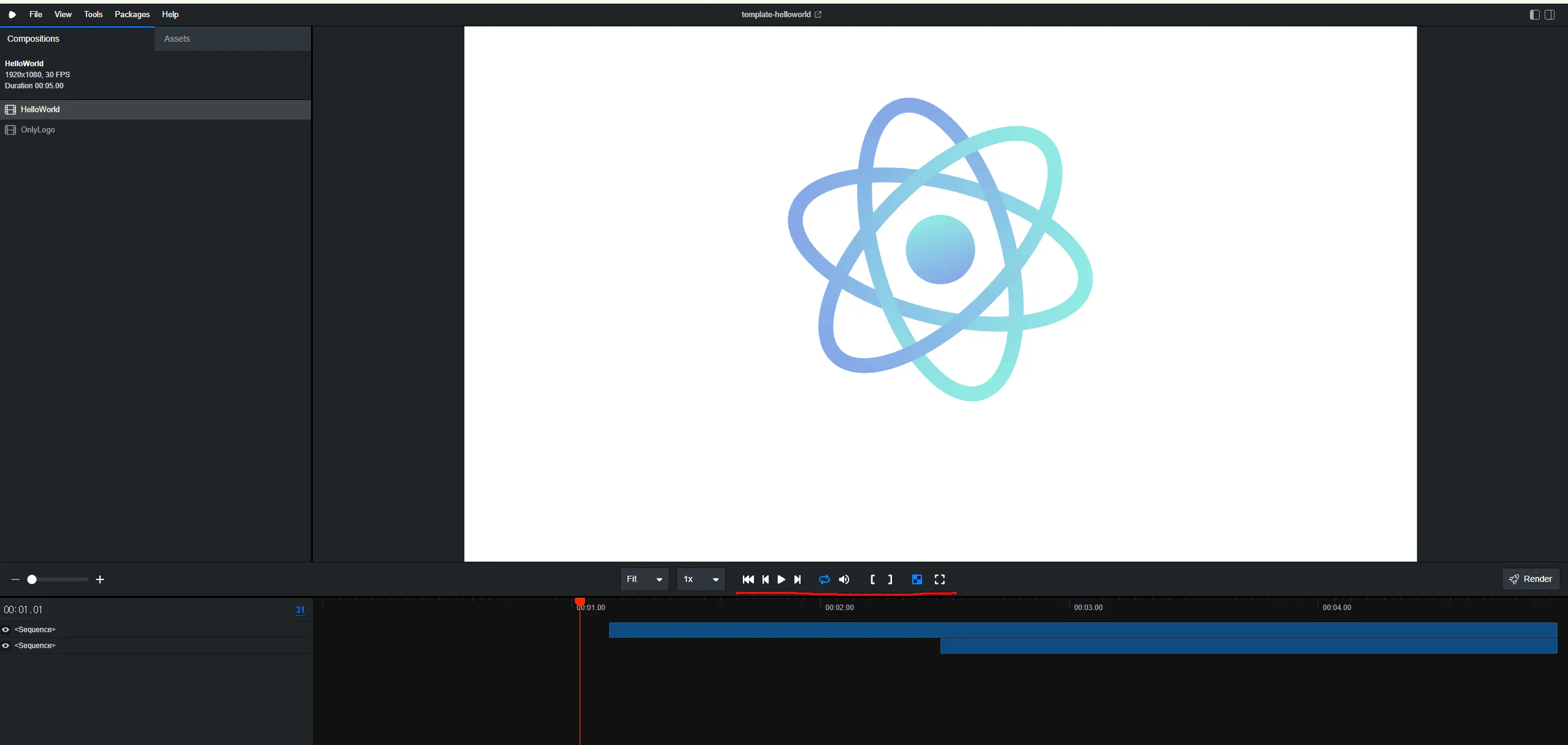The width and height of the screenshot is (1568, 745).
Task: Open the Packages menu
Action: tap(132, 14)
